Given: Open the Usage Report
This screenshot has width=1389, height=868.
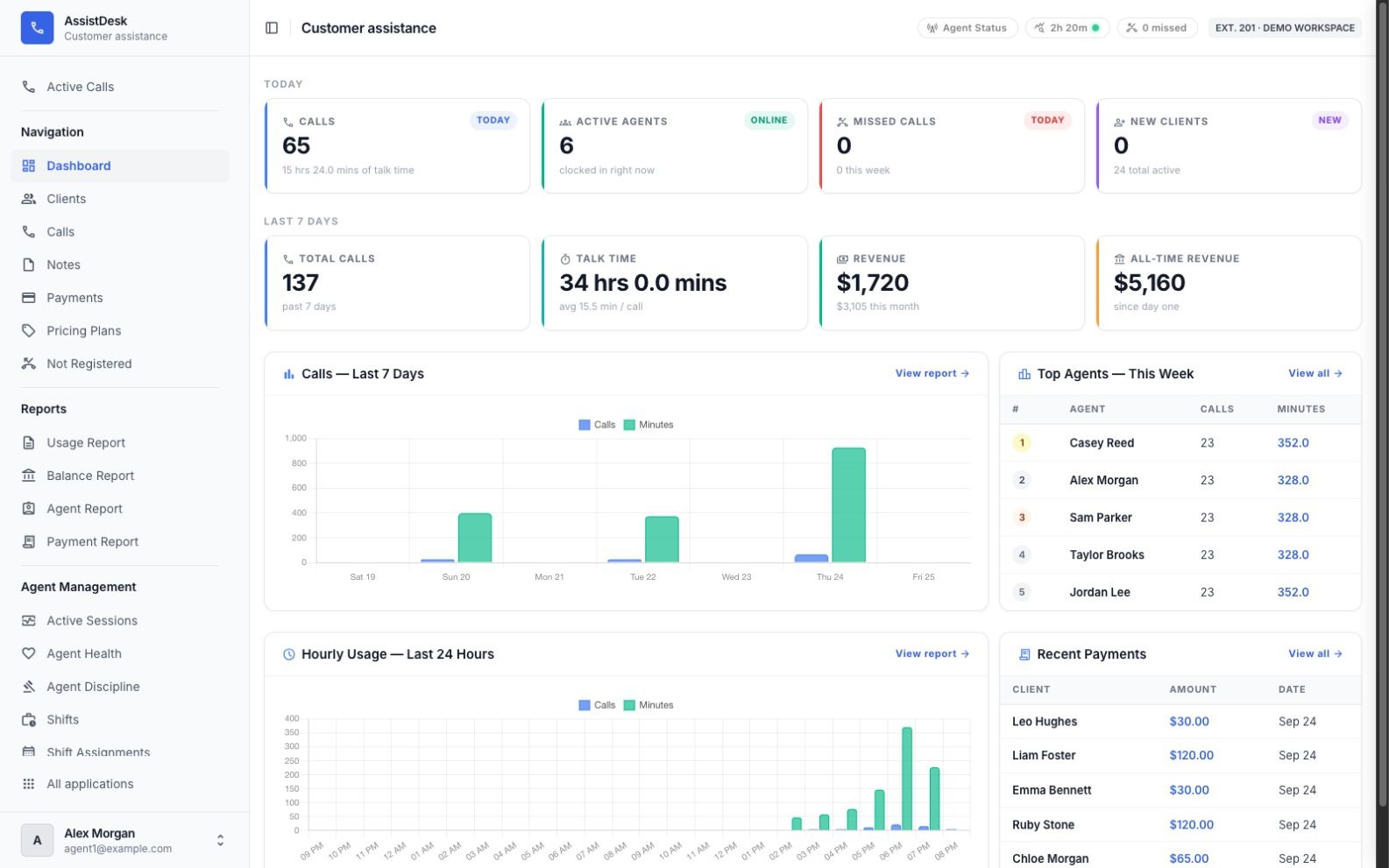Looking at the screenshot, I should 120,443.
